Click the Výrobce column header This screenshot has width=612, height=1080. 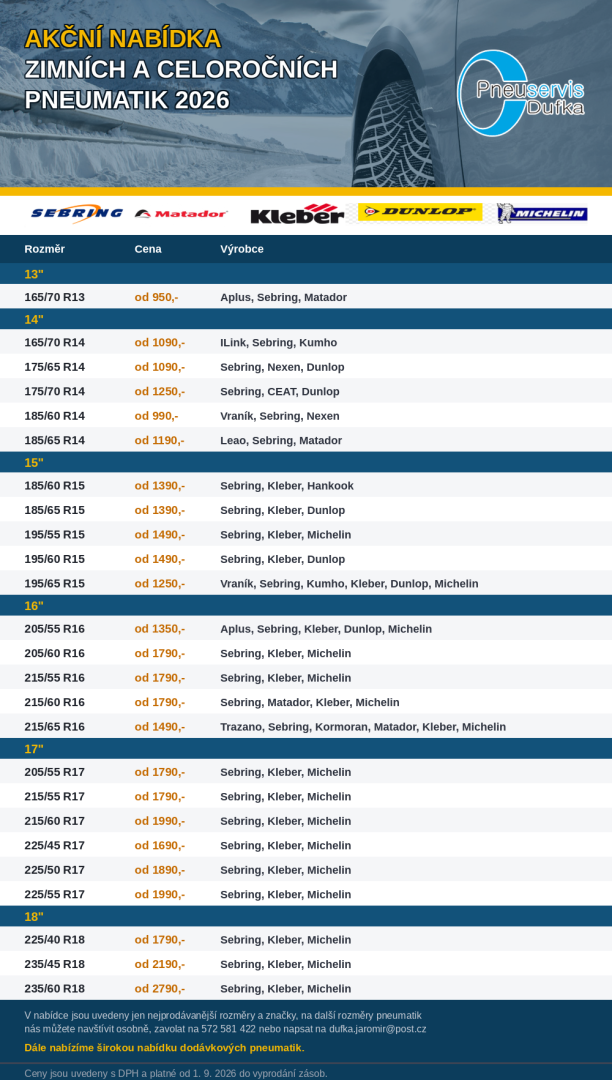[x=242, y=249]
